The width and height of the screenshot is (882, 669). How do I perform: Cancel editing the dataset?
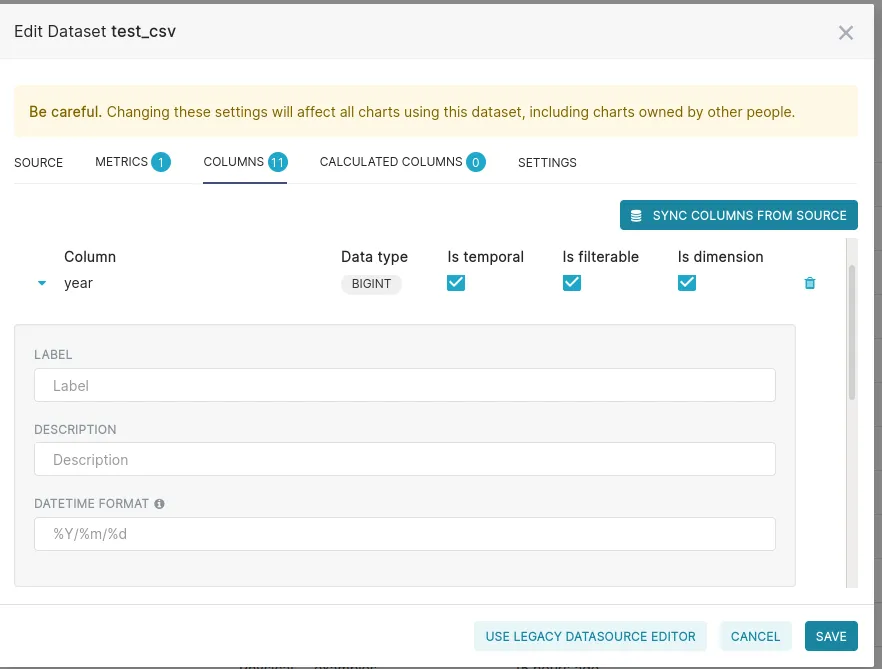(755, 636)
